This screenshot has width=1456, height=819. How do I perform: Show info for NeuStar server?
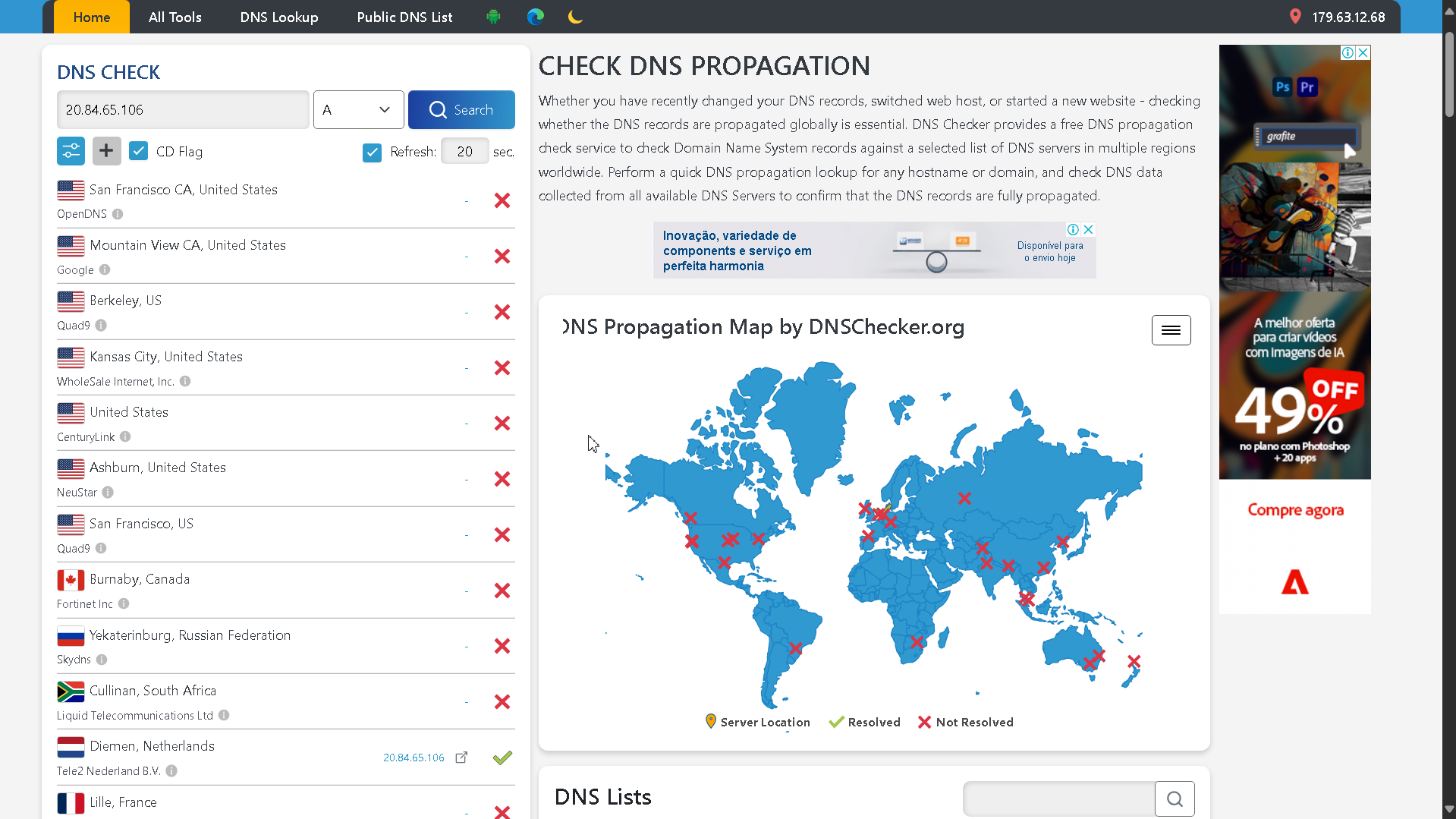(108, 492)
